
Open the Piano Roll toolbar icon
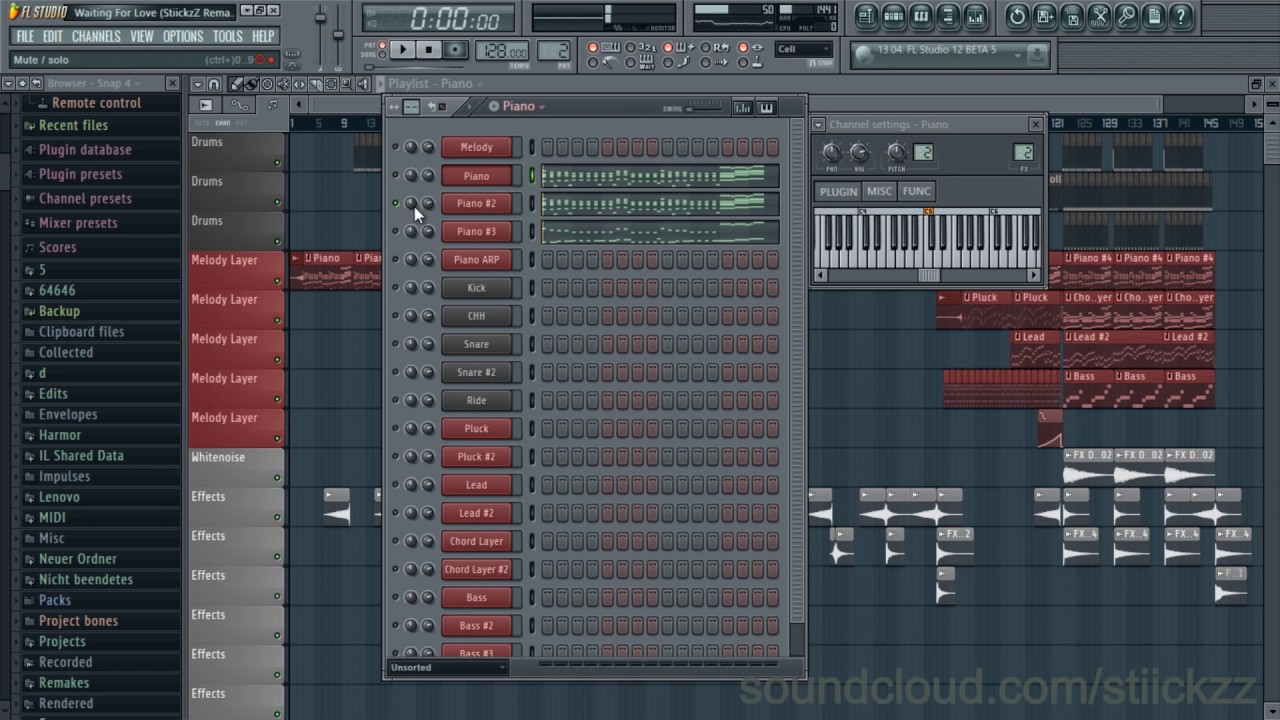(921, 17)
